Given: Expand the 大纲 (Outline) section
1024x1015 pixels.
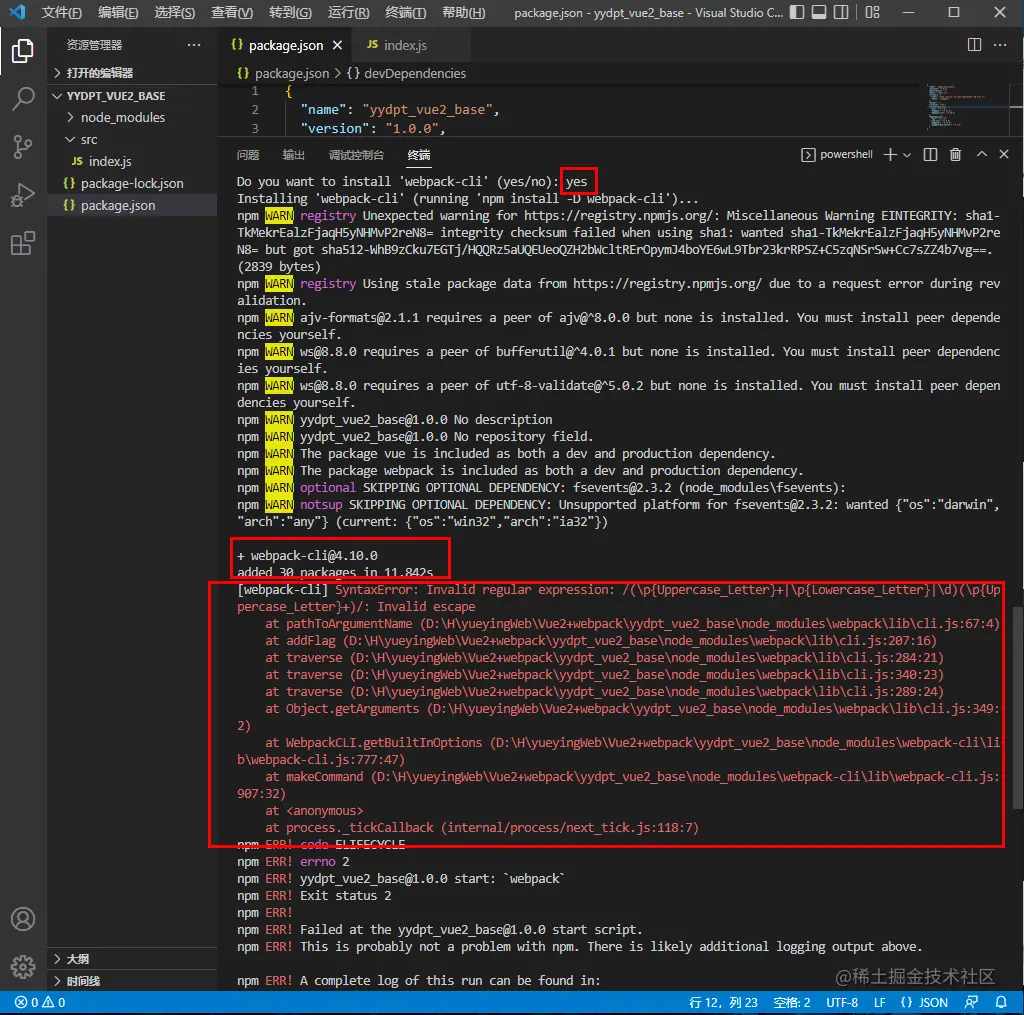Looking at the screenshot, I should tap(132, 959).
